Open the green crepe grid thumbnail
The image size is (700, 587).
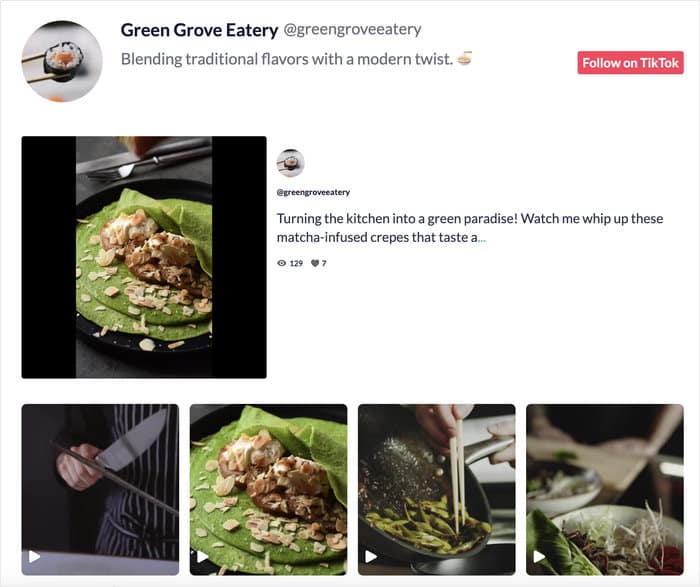[x=268, y=489]
